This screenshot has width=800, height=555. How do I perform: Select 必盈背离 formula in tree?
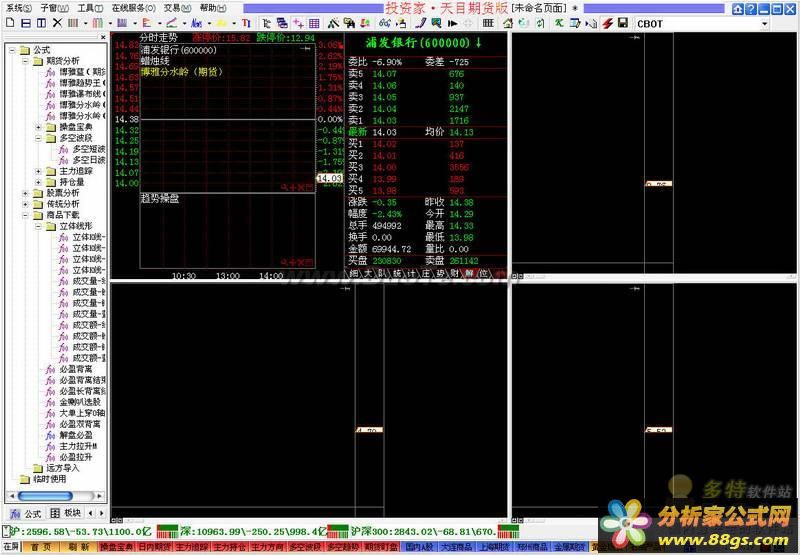point(76,369)
